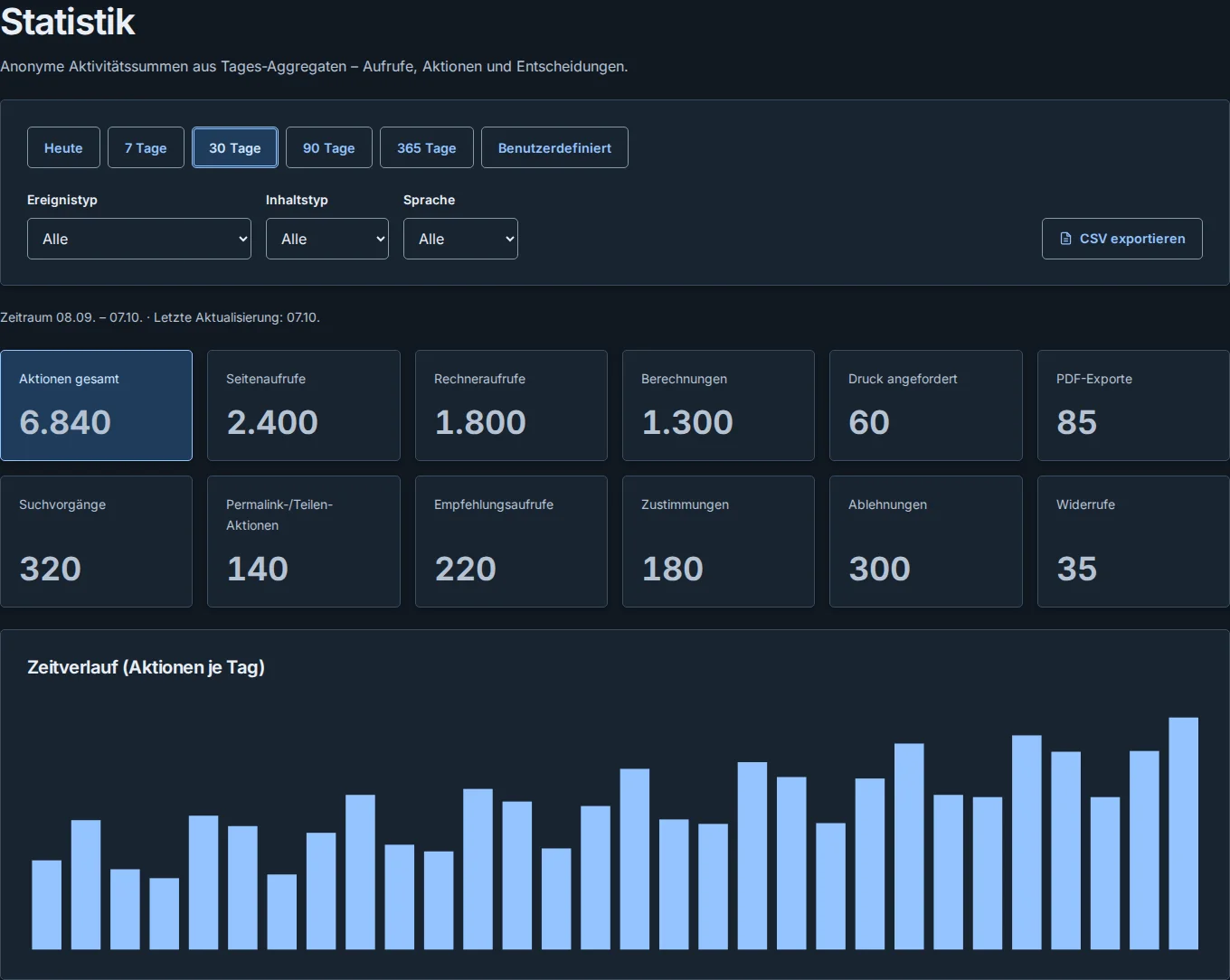Select the Ablehnungen card

coord(926,542)
